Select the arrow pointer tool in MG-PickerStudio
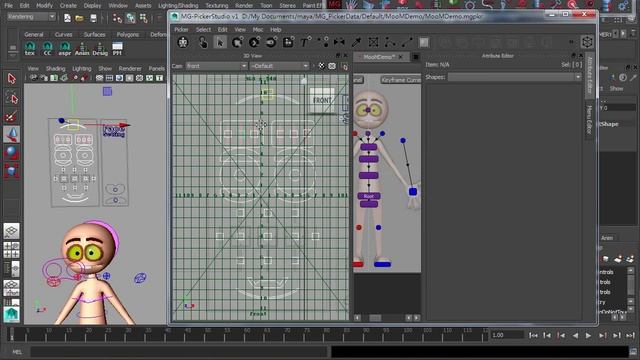 [x=220, y=42]
